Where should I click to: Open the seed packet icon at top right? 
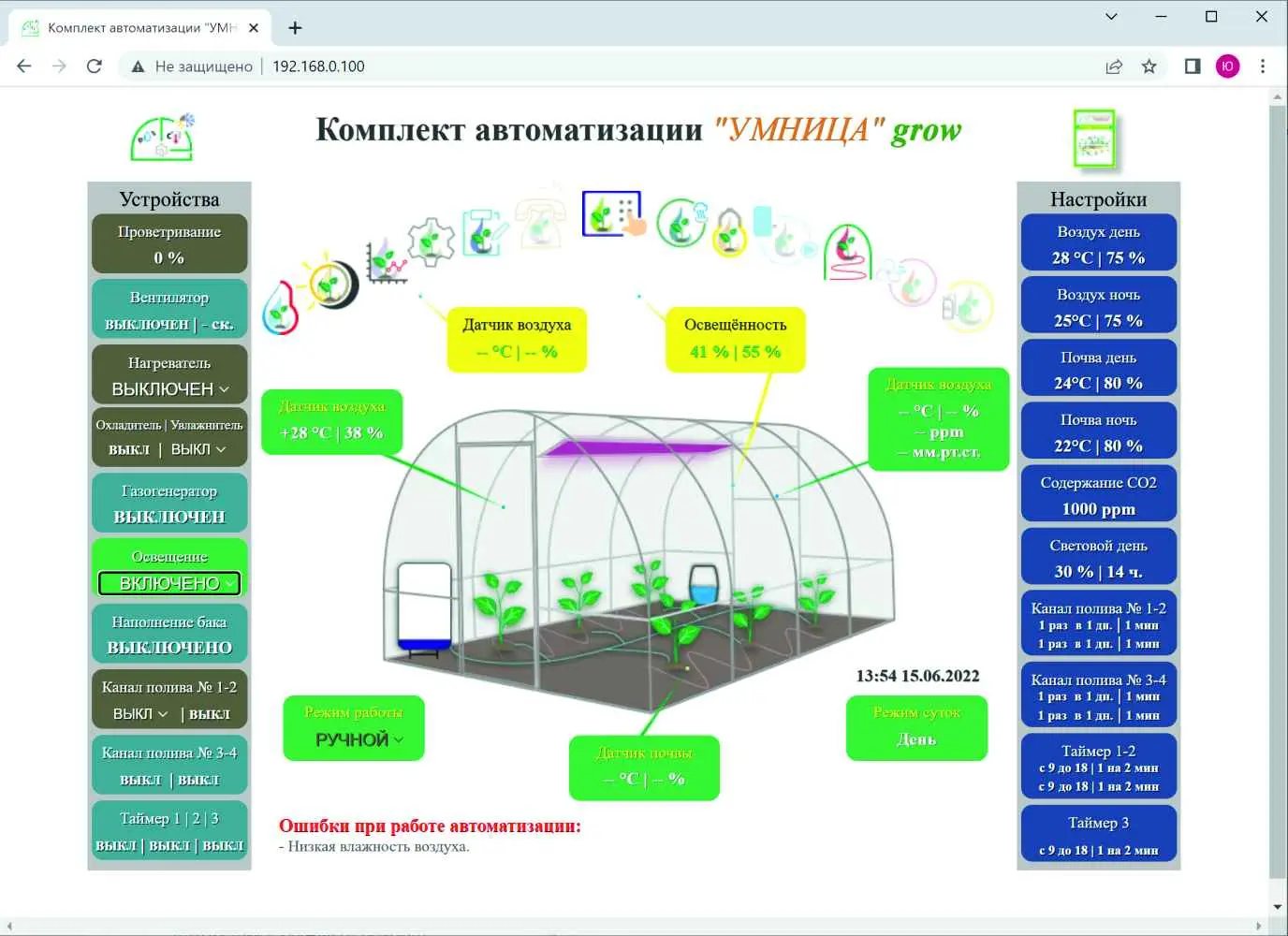1094,139
